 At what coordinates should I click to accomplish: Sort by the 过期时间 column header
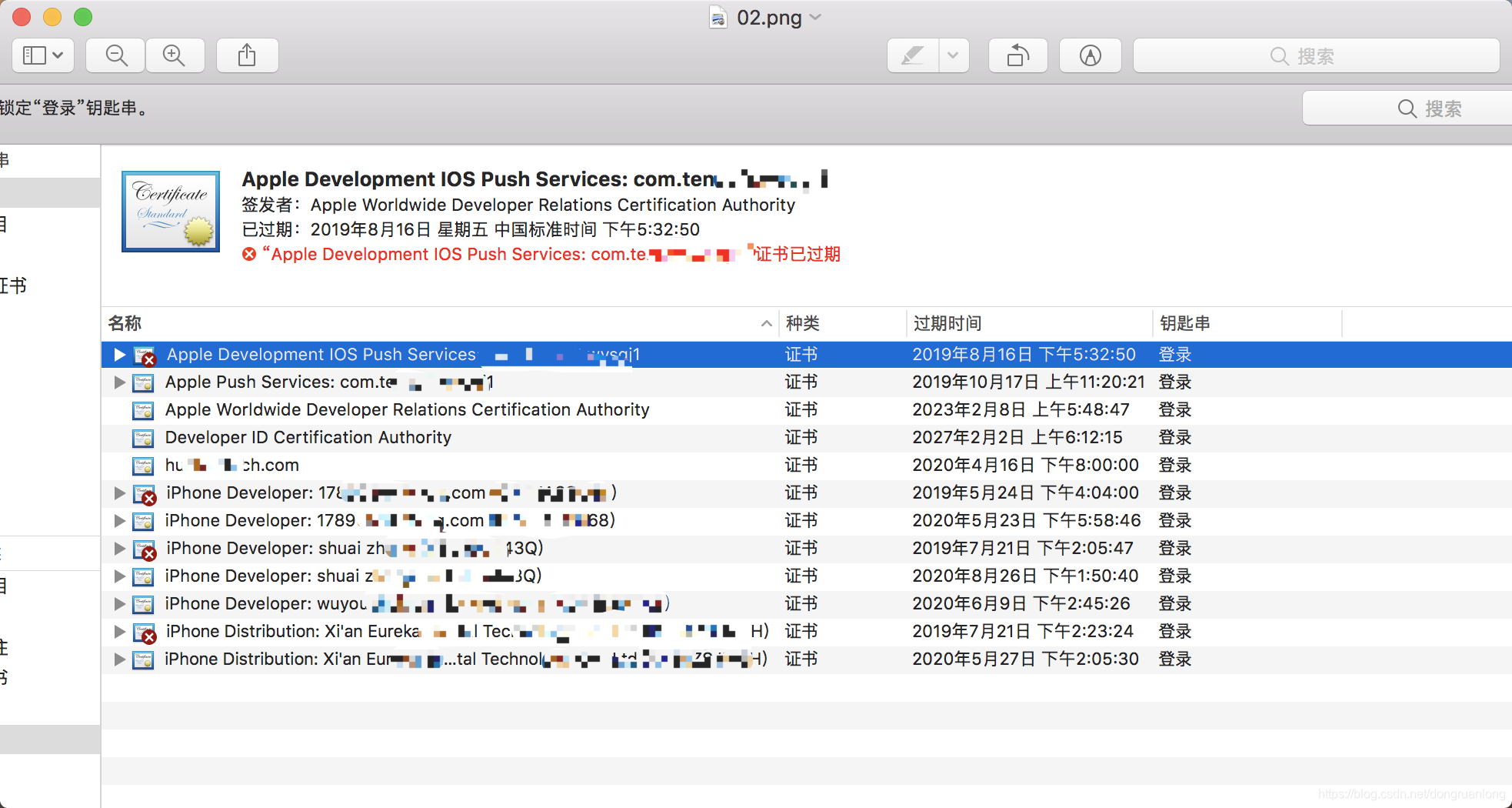[x=1029, y=323]
